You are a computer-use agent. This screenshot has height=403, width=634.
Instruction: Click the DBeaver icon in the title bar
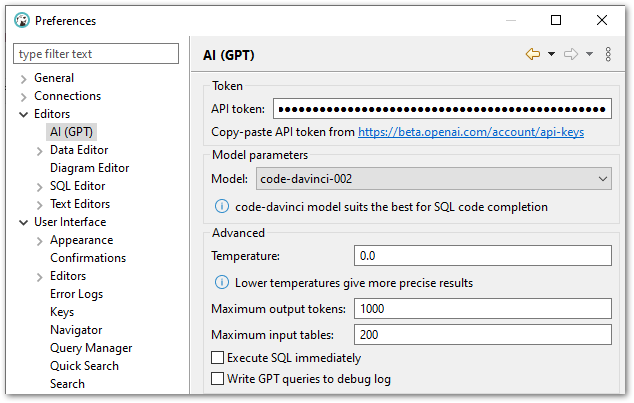coord(22,20)
